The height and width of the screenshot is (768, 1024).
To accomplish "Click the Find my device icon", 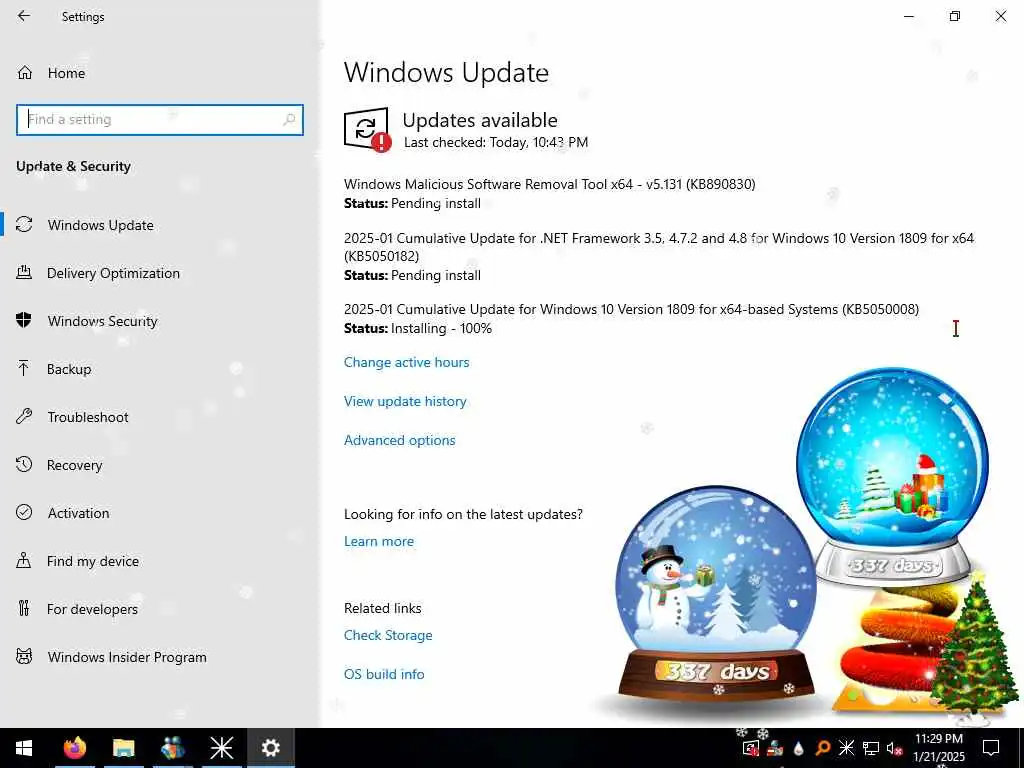I will 24,560.
